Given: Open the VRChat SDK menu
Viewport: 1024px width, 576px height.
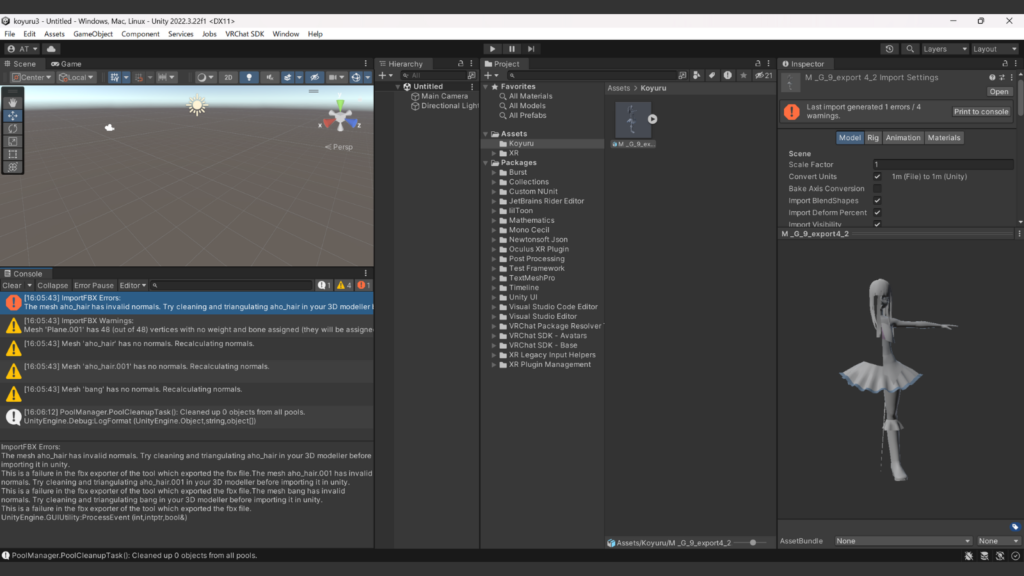Looking at the screenshot, I should click(x=245, y=34).
